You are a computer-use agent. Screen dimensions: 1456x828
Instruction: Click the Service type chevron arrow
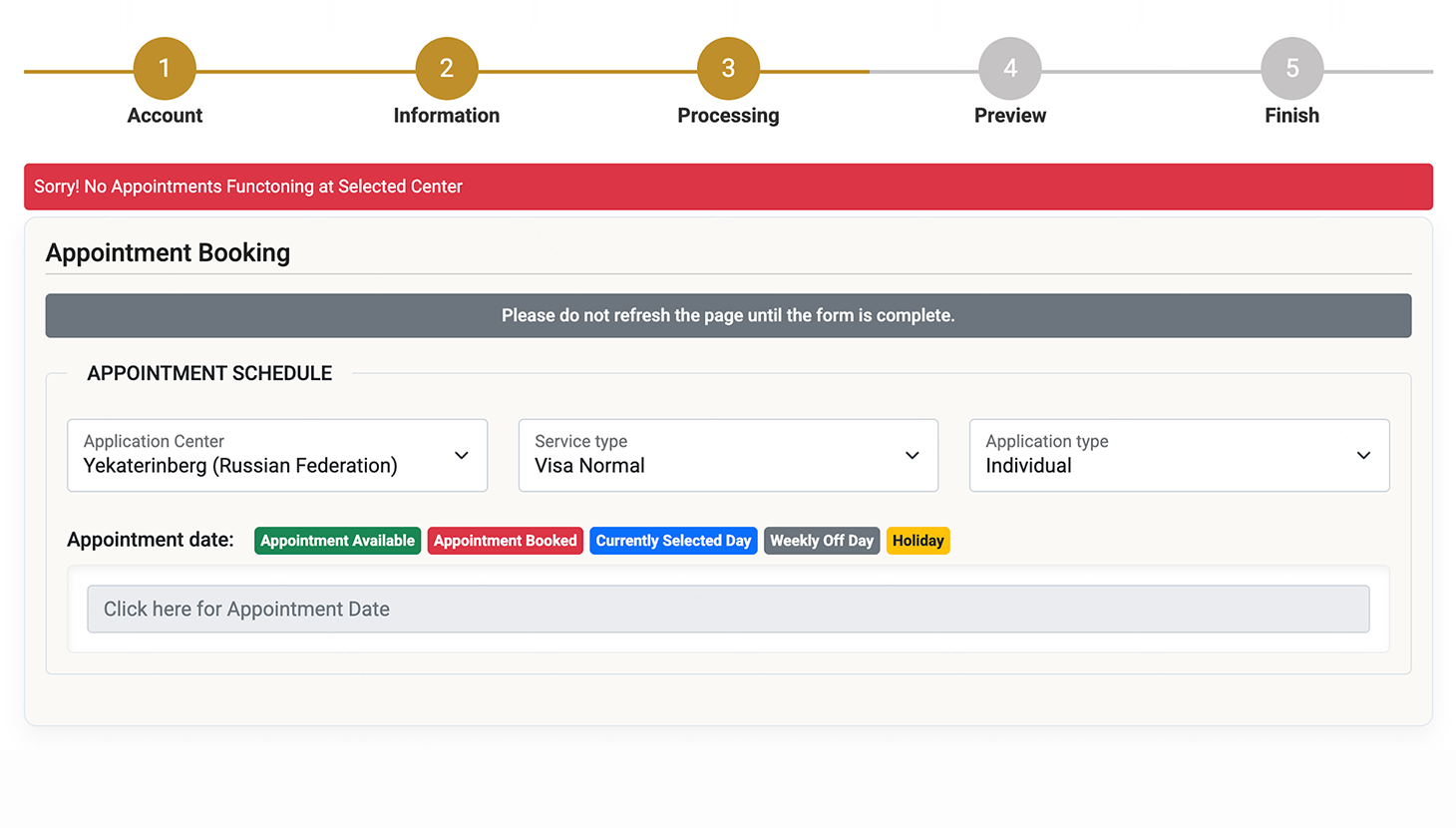911,456
